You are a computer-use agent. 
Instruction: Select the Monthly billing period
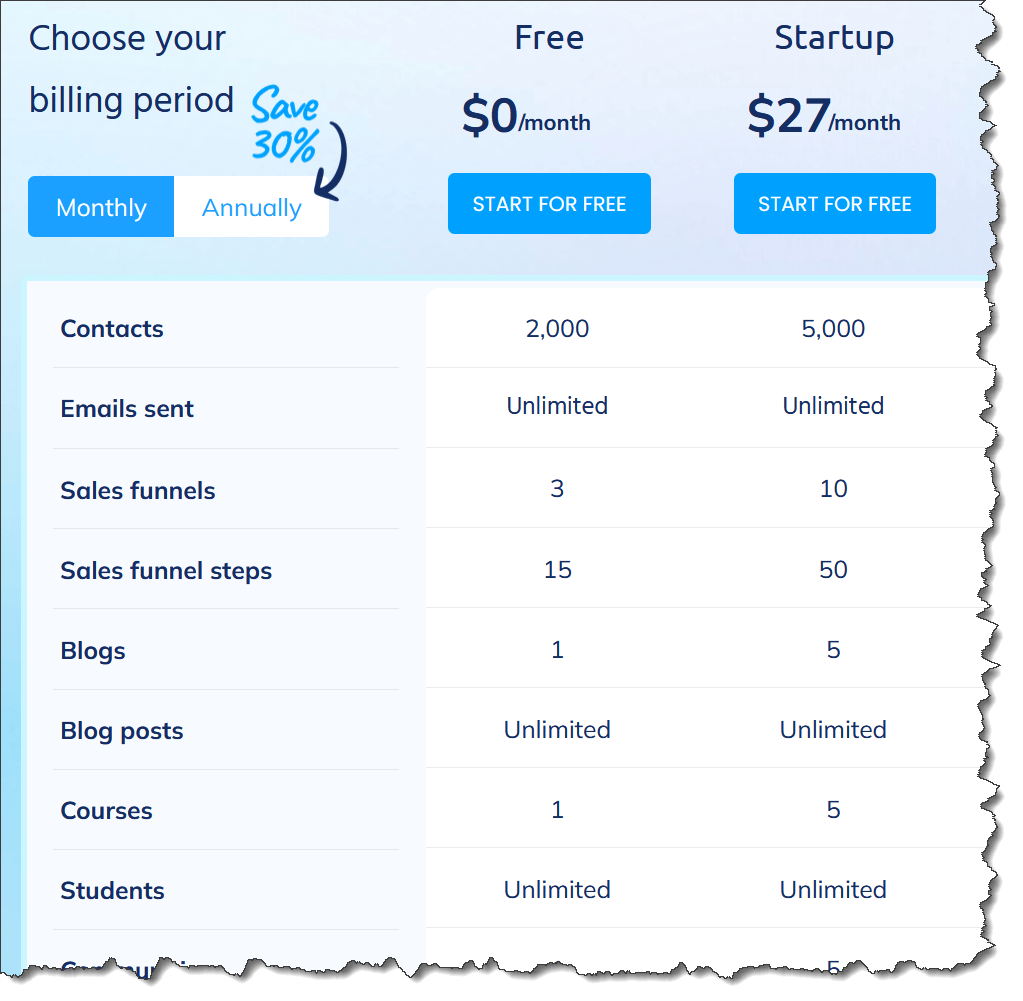pyautogui.click(x=101, y=207)
